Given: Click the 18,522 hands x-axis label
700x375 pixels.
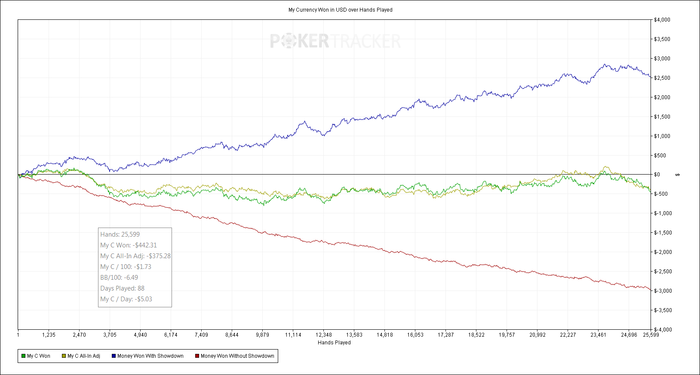Looking at the screenshot, I should [476, 335].
